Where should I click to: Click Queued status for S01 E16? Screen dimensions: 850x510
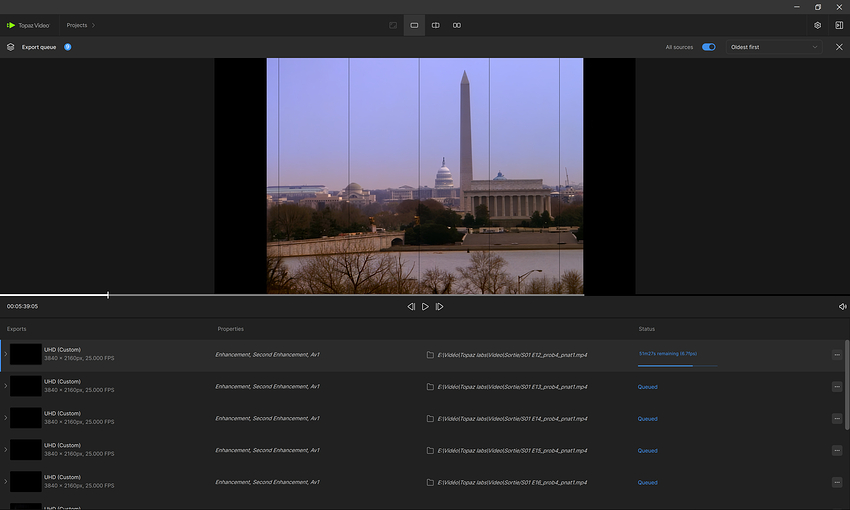tap(647, 482)
